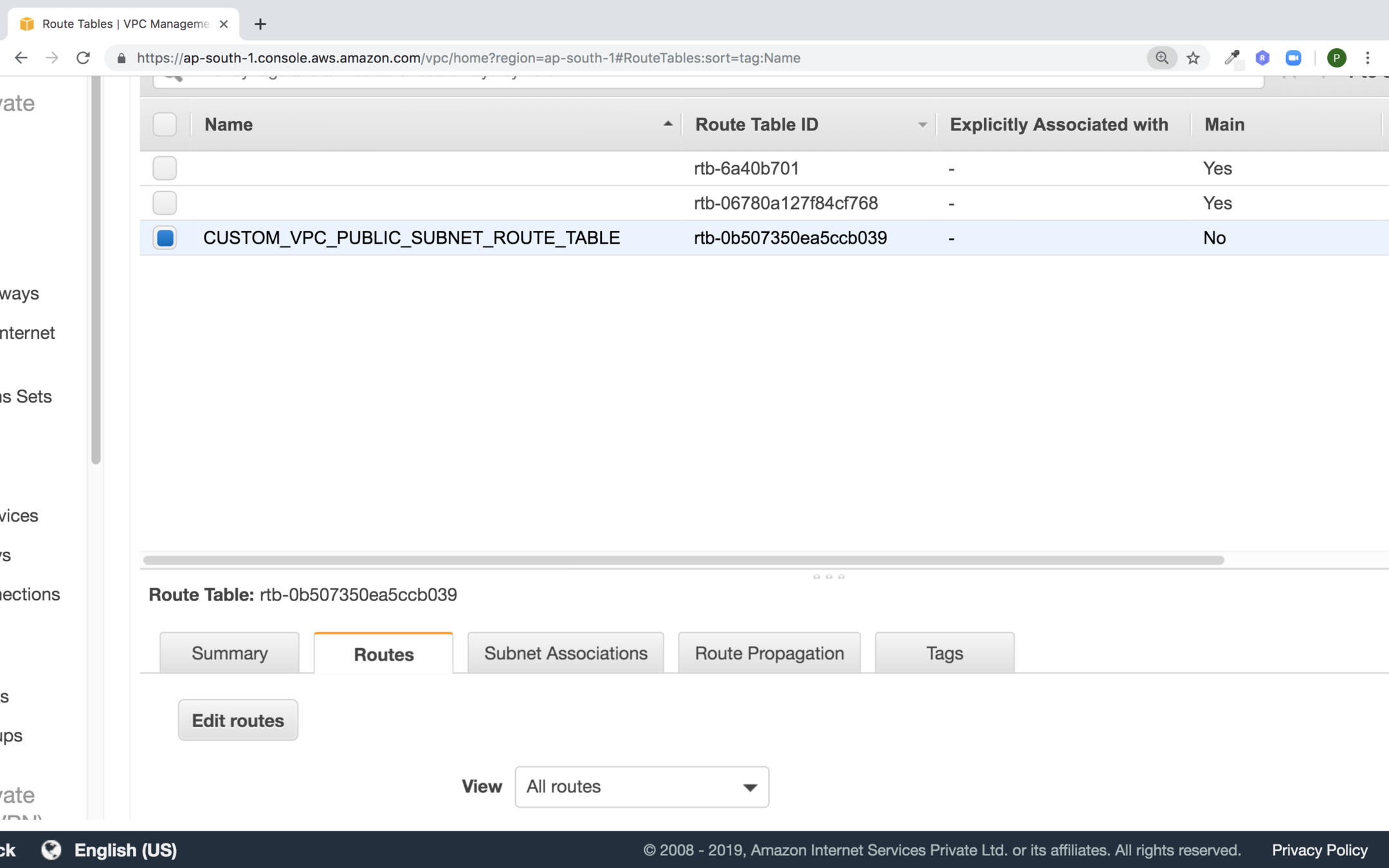
Task: Check the rtb-6a40b701 row checkbox
Action: click(165, 168)
